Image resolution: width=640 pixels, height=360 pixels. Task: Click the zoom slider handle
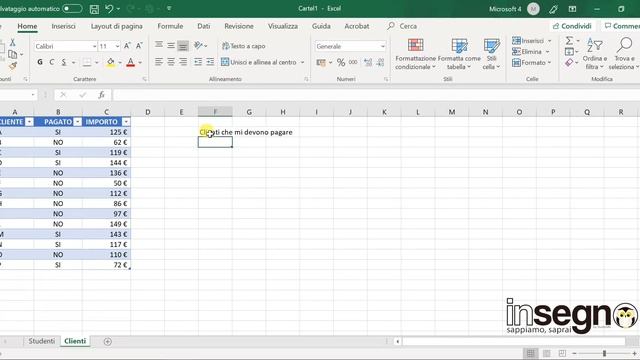(x=604, y=353)
